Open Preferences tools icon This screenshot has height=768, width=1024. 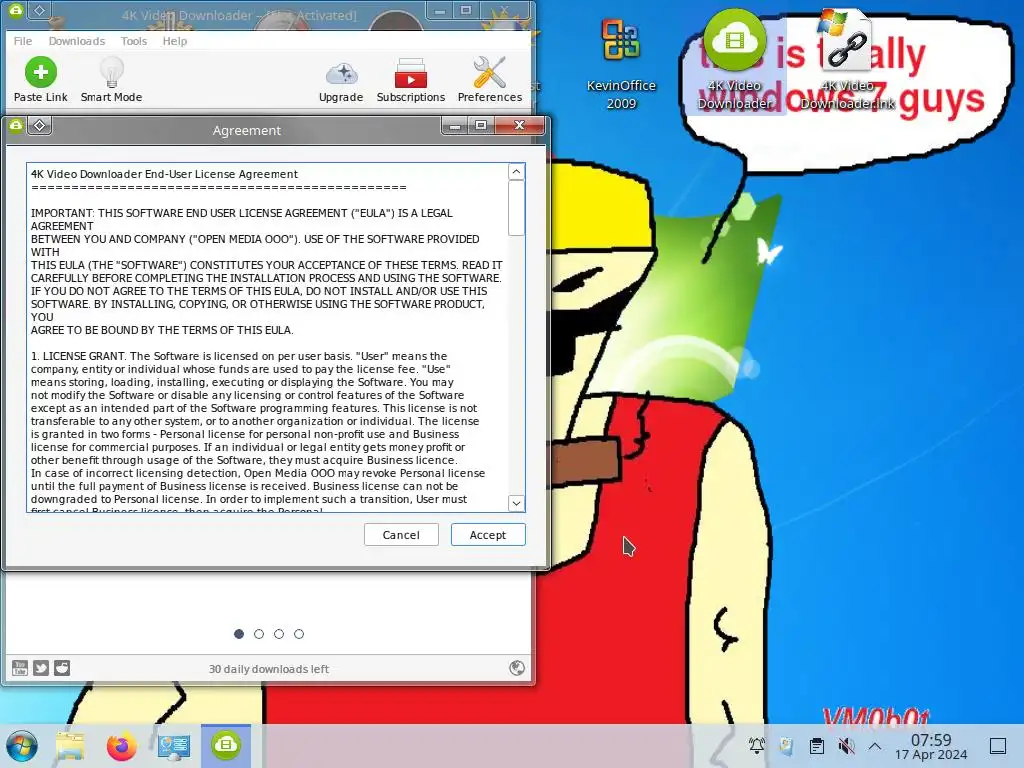coord(490,72)
